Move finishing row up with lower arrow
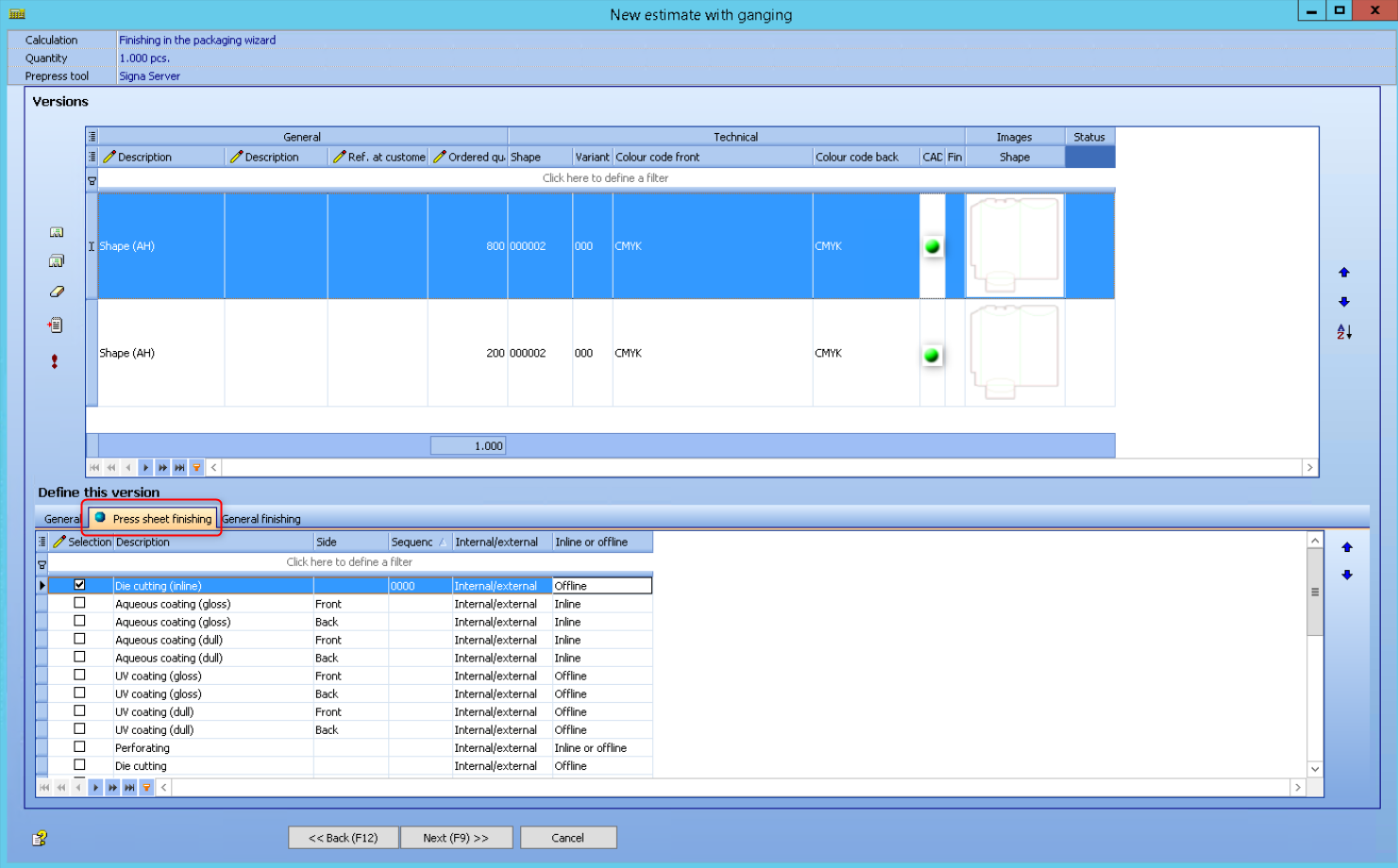The height and width of the screenshot is (868, 1398). tap(1347, 547)
